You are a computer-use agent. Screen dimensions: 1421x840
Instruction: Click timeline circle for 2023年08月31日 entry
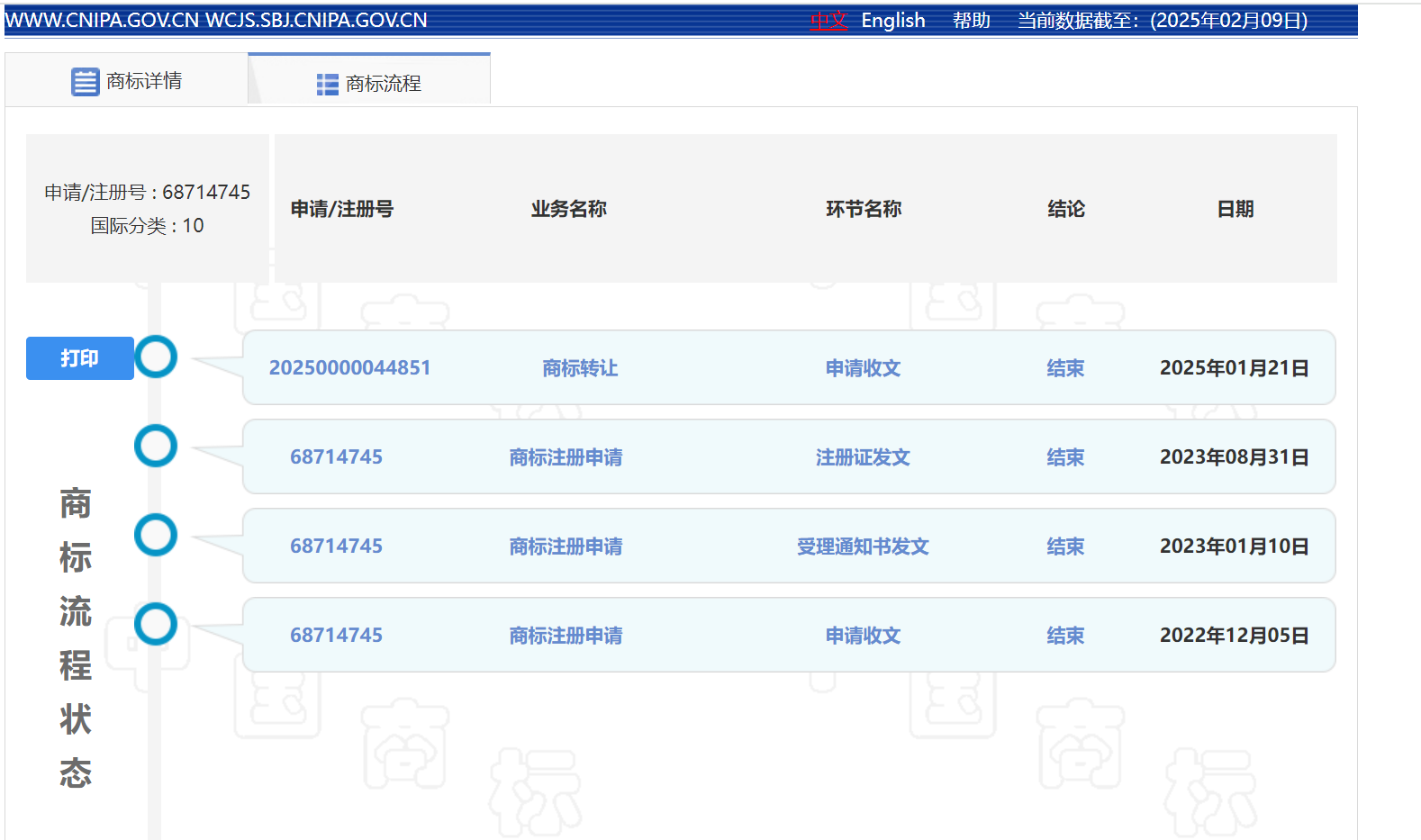156,446
